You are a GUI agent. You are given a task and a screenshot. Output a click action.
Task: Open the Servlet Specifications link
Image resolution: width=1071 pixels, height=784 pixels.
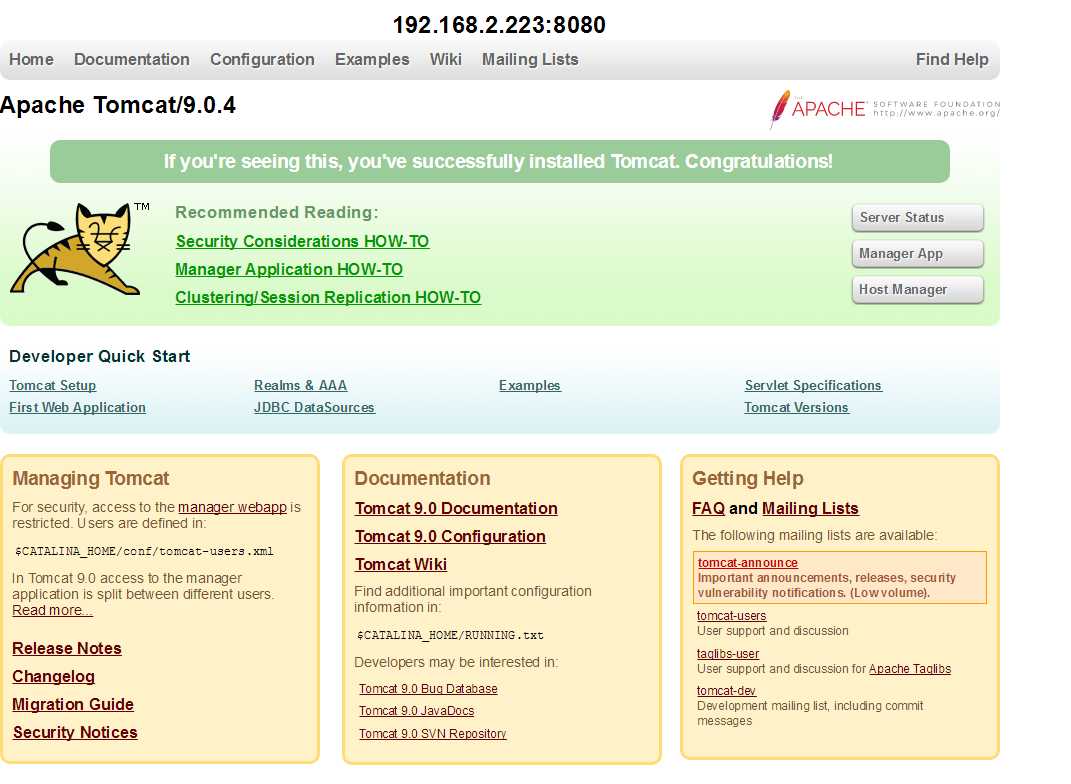click(x=813, y=385)
